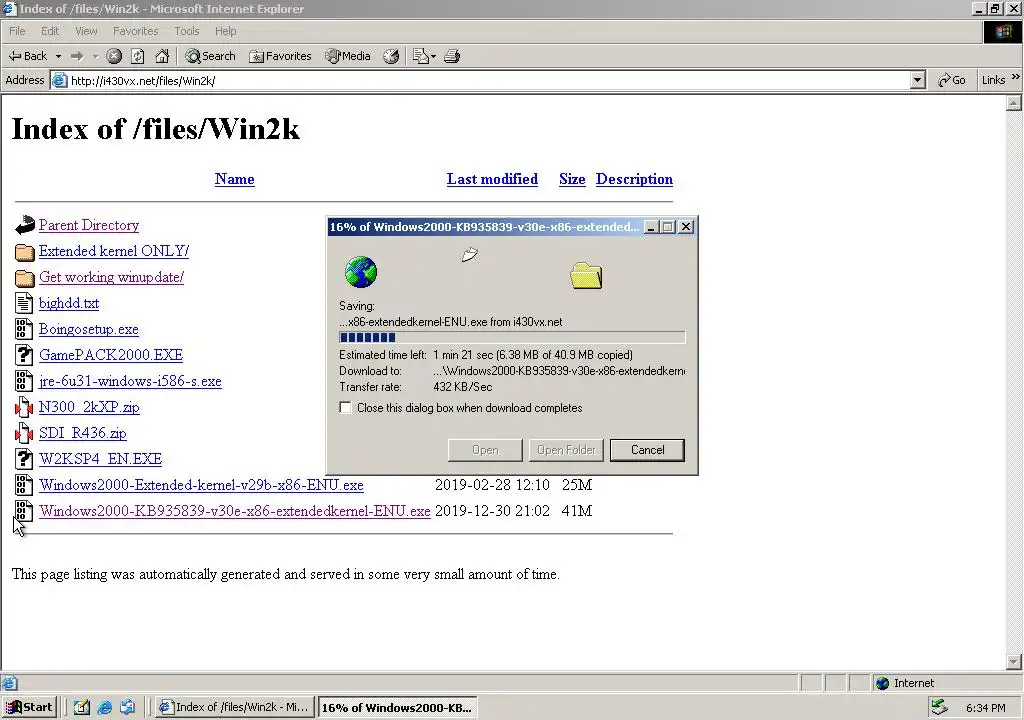Open the Edit menu
The height and width of the screenshot is (720, 1024).
tap(50, 31)
